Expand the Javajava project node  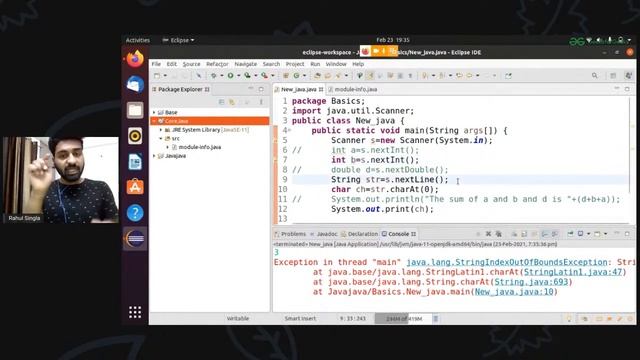pos(154,156)
